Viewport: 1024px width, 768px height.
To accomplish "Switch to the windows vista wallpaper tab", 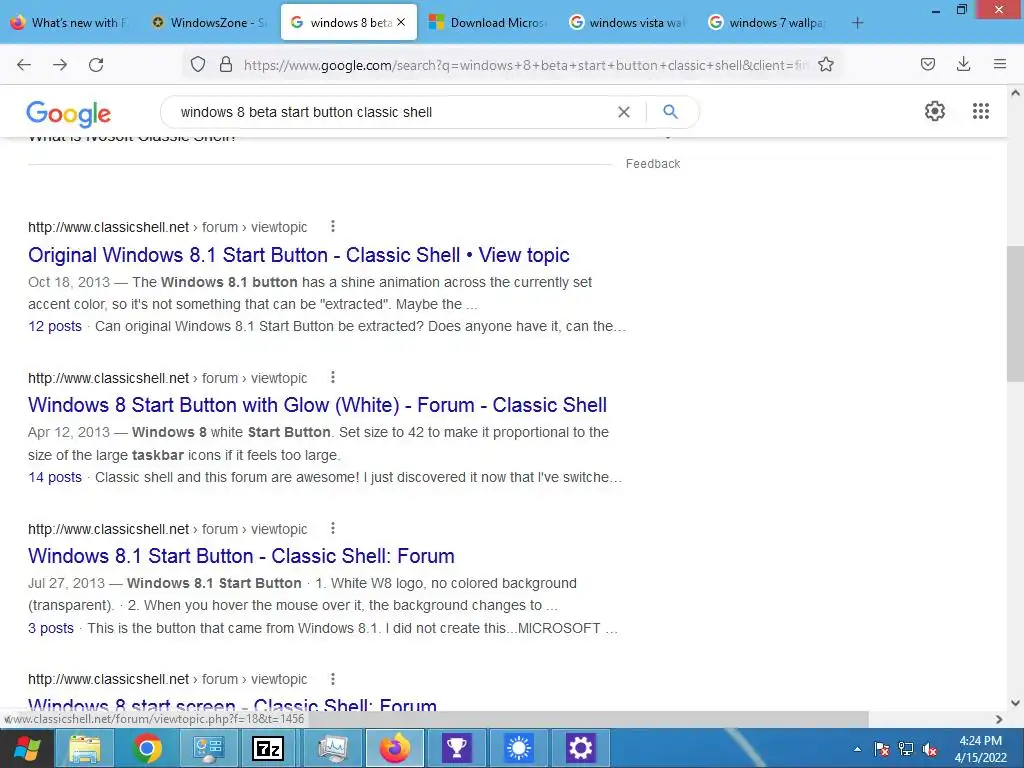I will [x=628, y=22].
